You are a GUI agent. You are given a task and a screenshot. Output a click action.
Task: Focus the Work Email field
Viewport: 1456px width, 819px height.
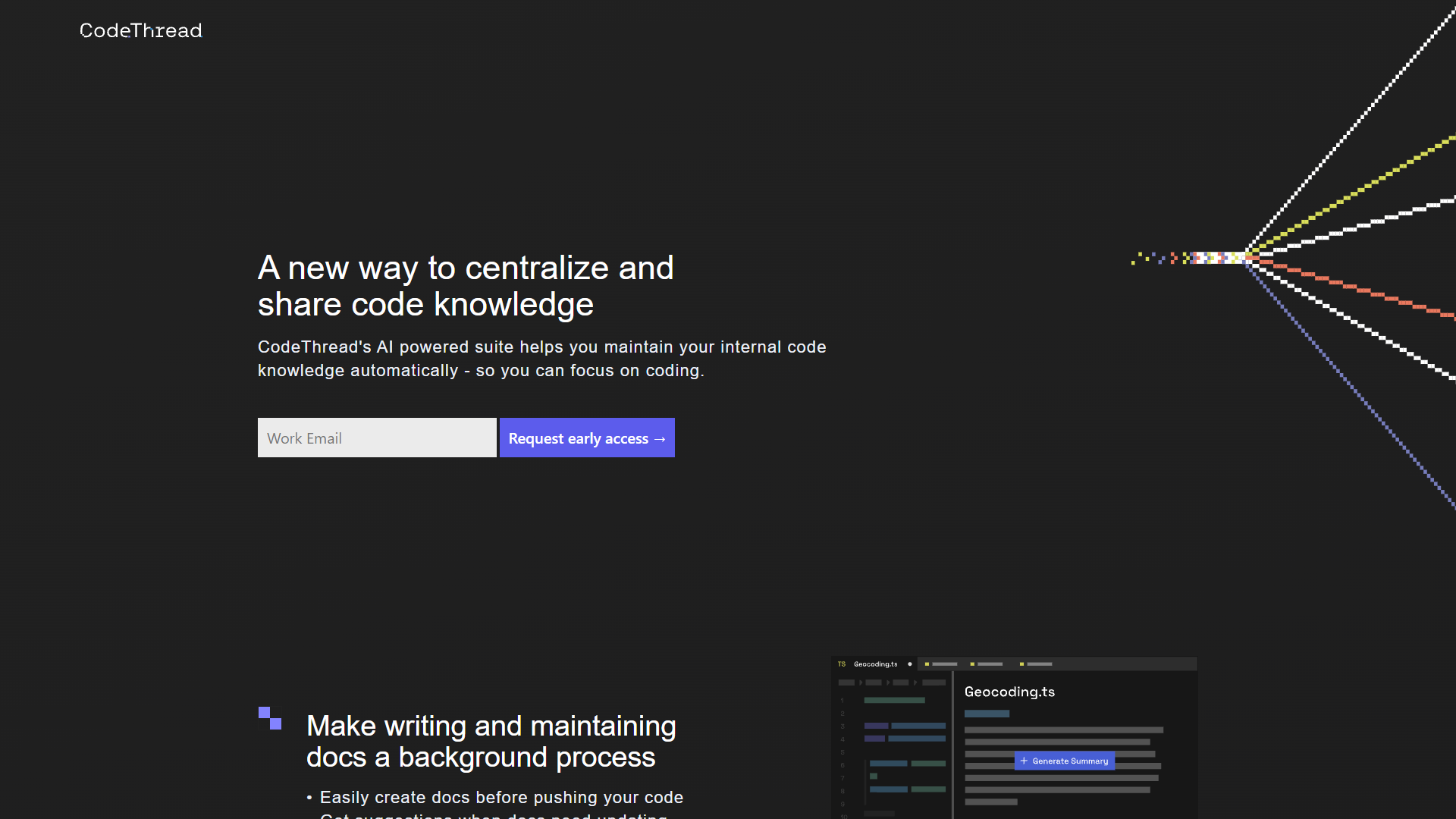377,438
